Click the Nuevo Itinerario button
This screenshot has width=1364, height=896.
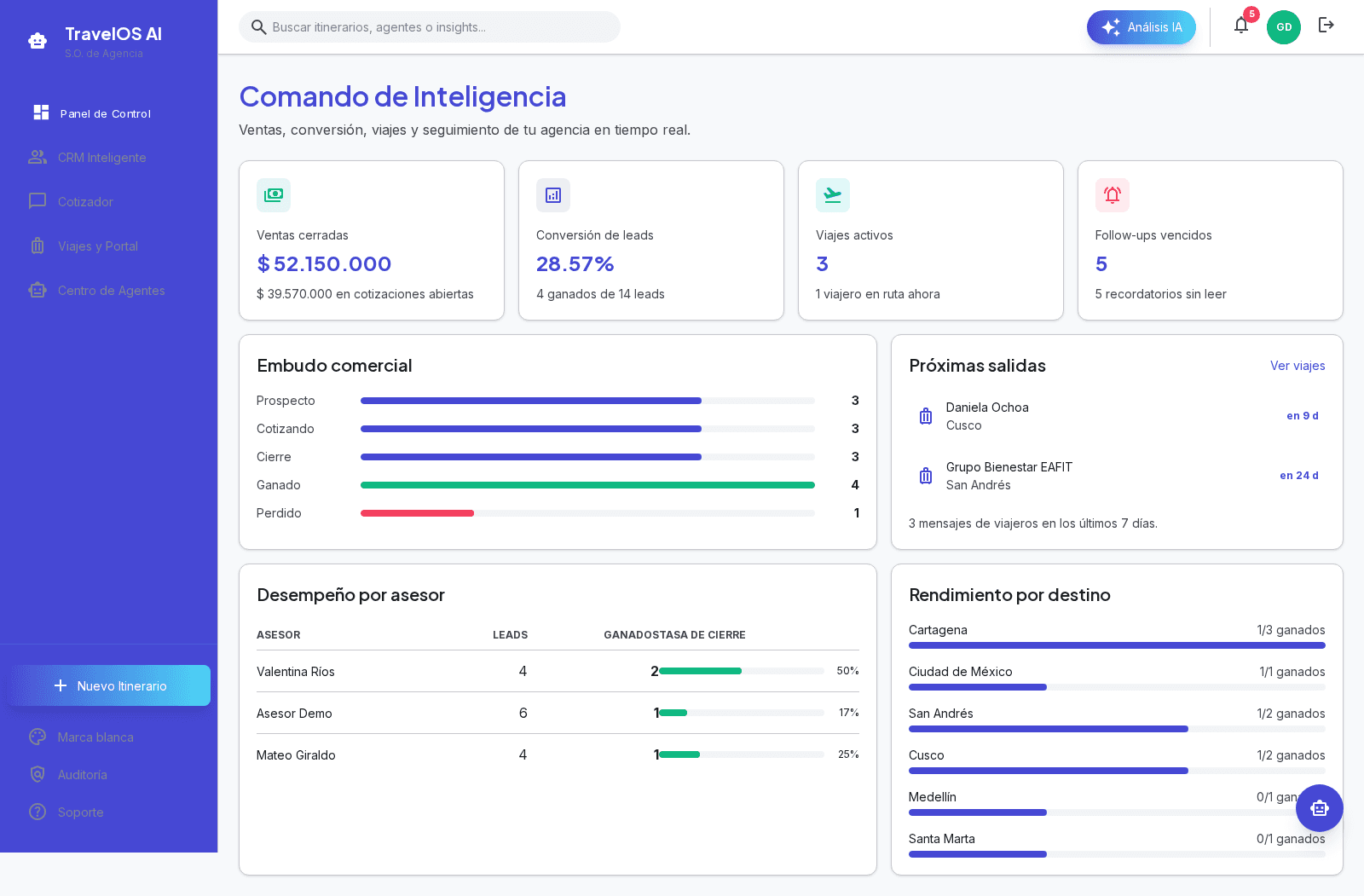coord(109,685)
